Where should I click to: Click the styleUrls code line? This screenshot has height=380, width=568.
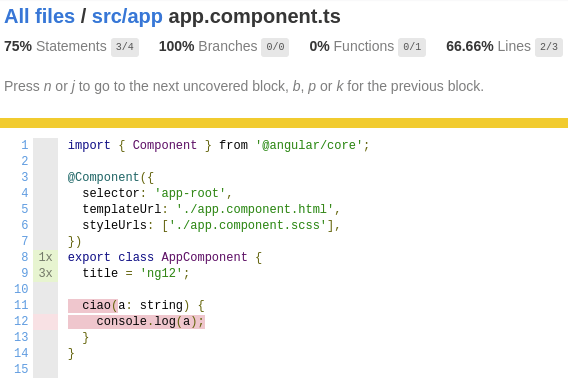click(x=211, y=225)
